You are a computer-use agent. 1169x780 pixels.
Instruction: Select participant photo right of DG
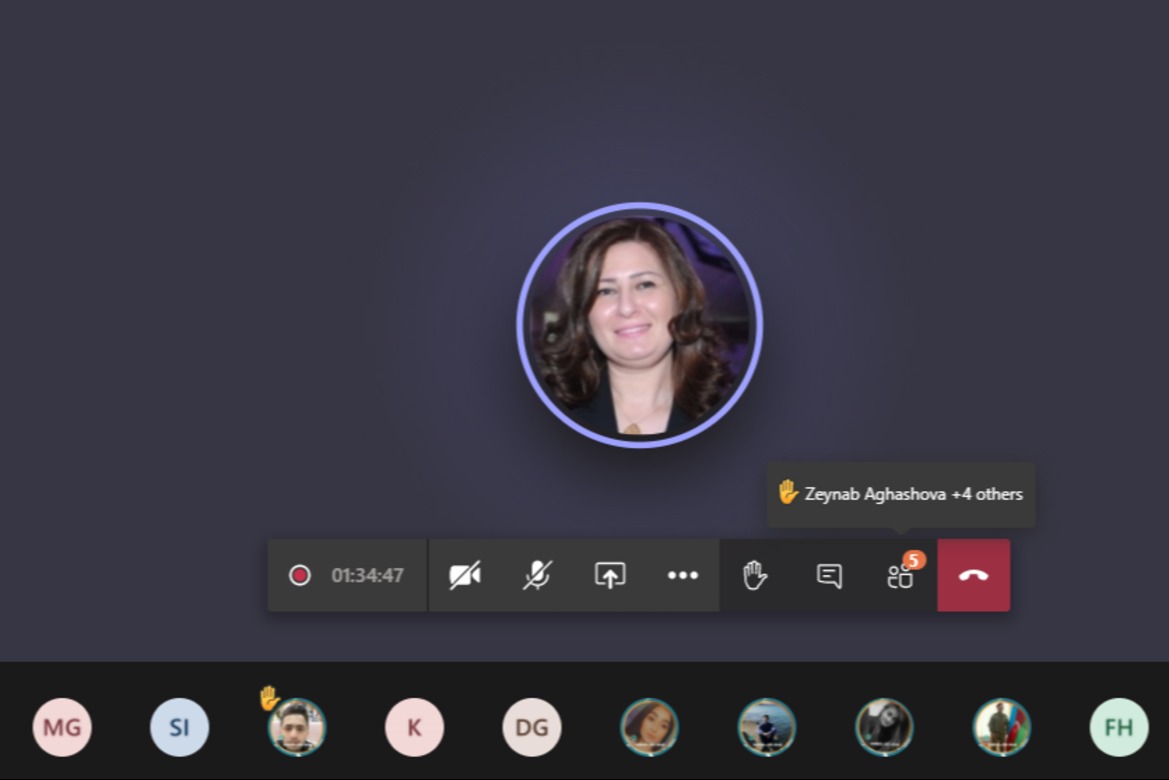(649, 727)
